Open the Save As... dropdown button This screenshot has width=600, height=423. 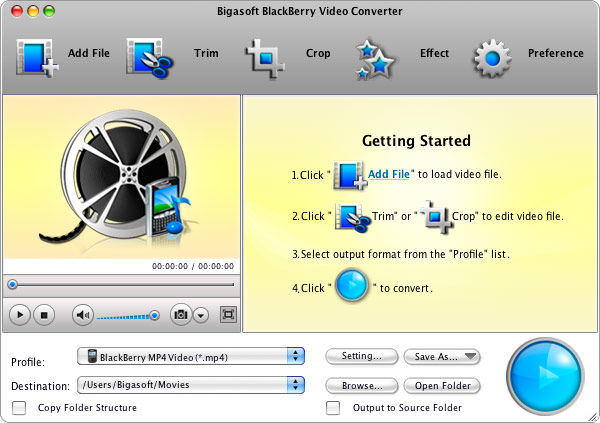pyautogui.click(x=442, y=357)
